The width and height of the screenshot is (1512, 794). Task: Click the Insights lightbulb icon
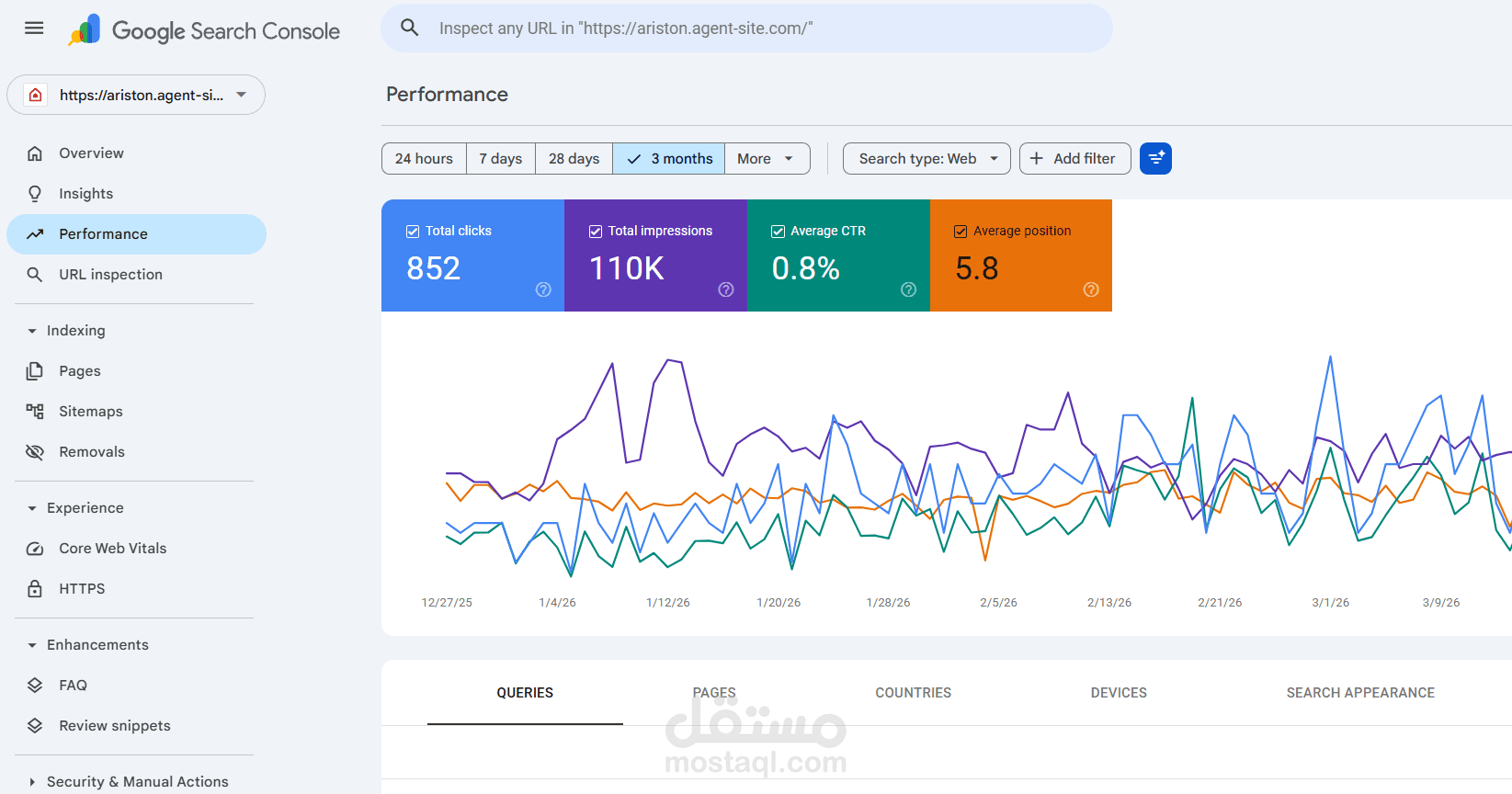coord(35,194)
